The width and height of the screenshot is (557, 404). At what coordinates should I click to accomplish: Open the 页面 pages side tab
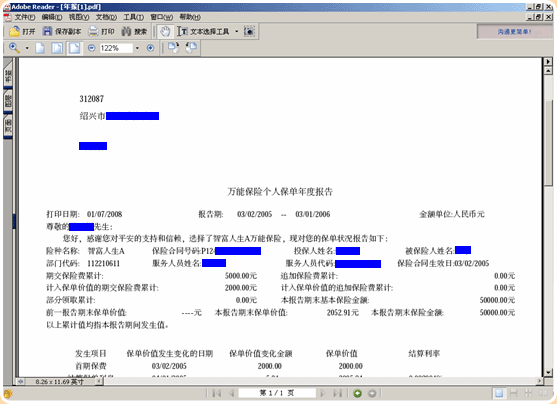tap(8, 126)
